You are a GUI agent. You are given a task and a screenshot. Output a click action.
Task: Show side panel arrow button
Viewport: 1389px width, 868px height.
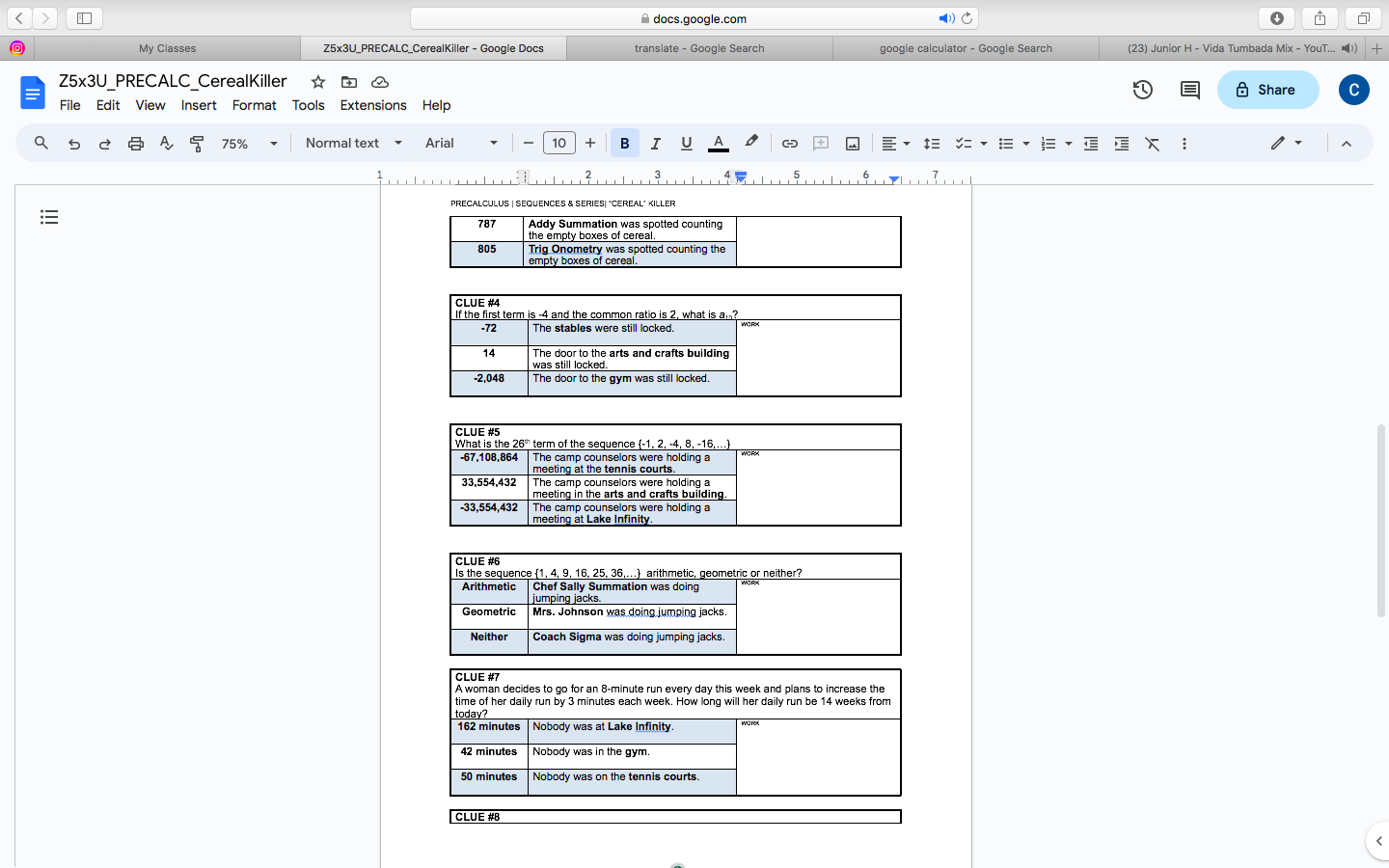[1377, 841]
